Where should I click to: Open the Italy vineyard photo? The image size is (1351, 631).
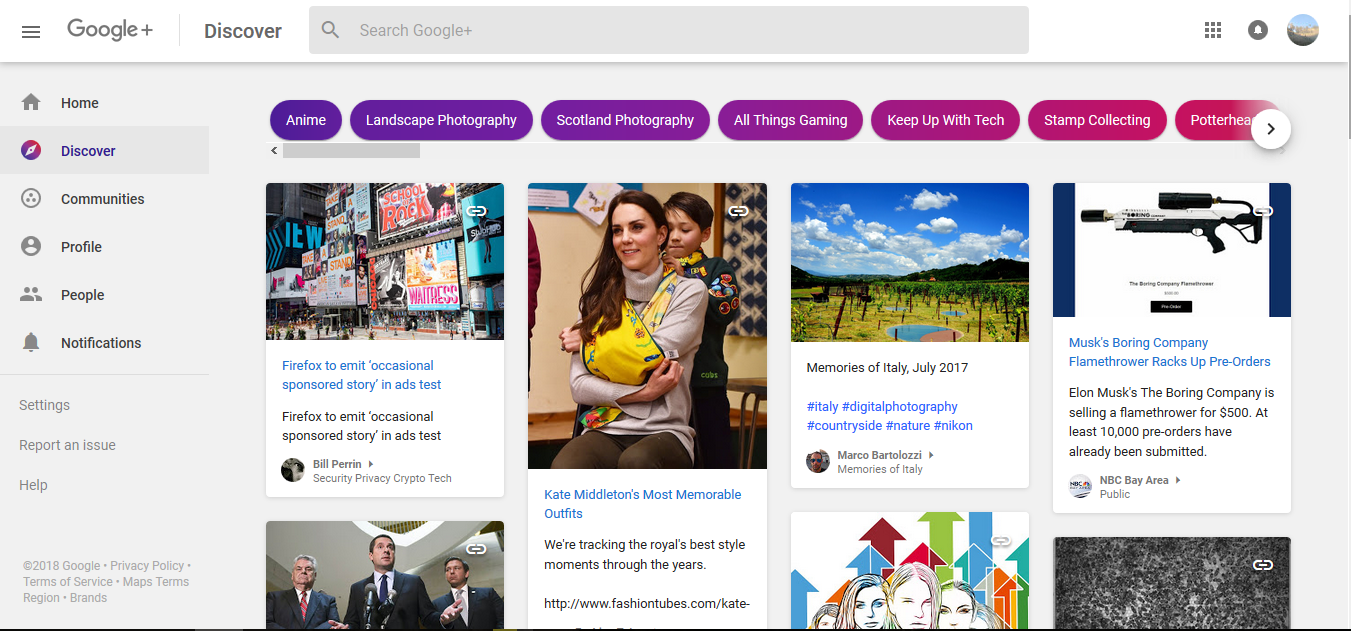click(x=910, y=262)
